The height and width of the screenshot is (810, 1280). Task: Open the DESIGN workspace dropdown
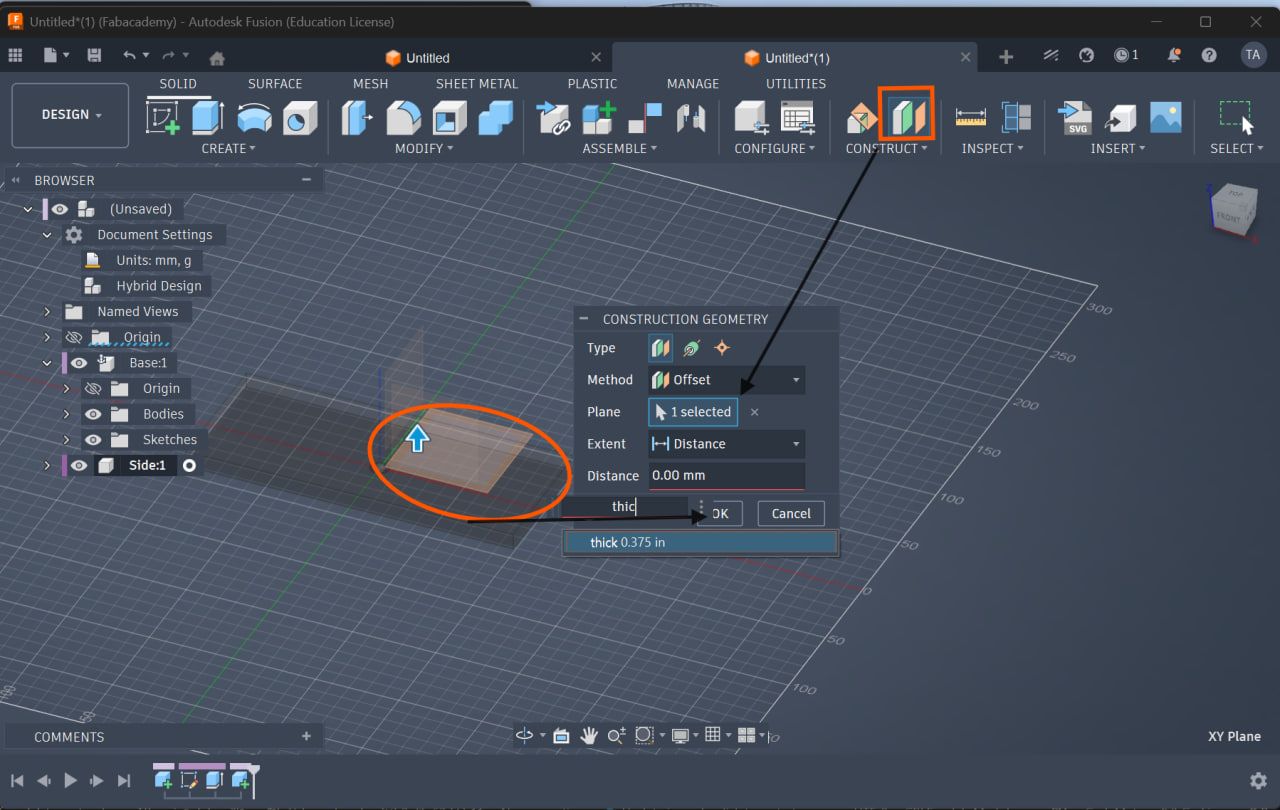(70, 115)
